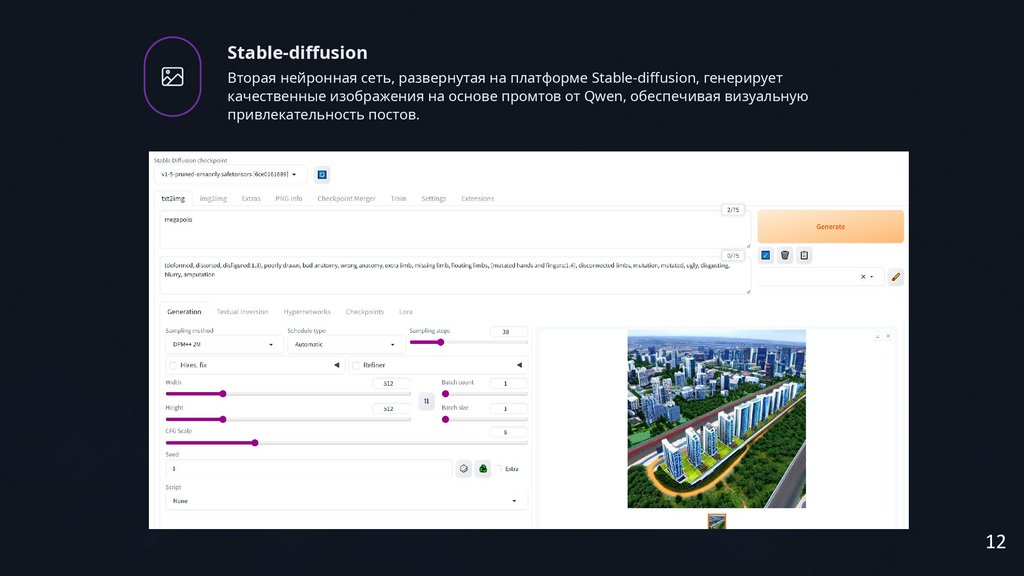The width and height of the screenshot is (1024, 576).
Task: Enable the Refiner checkbox
Action: coord(356,365)
